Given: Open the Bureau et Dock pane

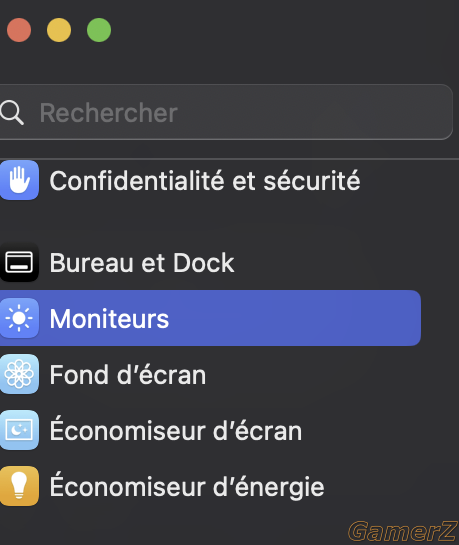Looking at the screenshot, I should pyautogui.click(x=142, y=263).
